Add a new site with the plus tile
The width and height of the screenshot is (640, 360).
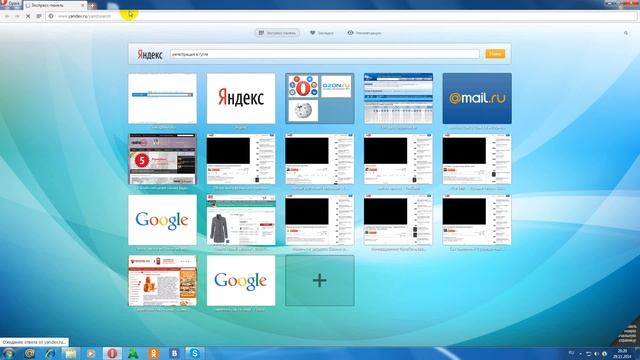(320, 280)
